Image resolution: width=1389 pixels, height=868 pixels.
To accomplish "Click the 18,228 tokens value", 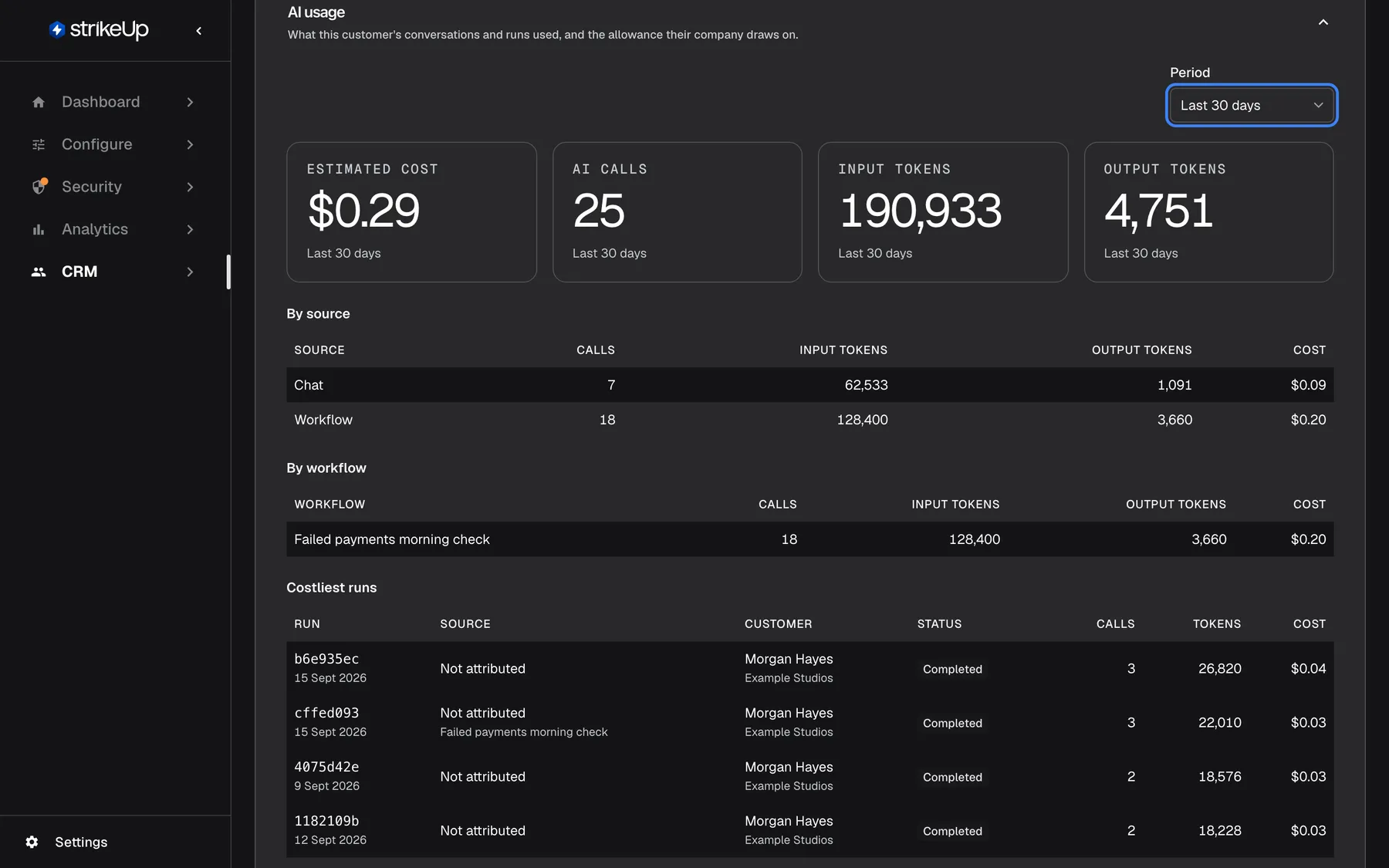I will pos(1219,831).
